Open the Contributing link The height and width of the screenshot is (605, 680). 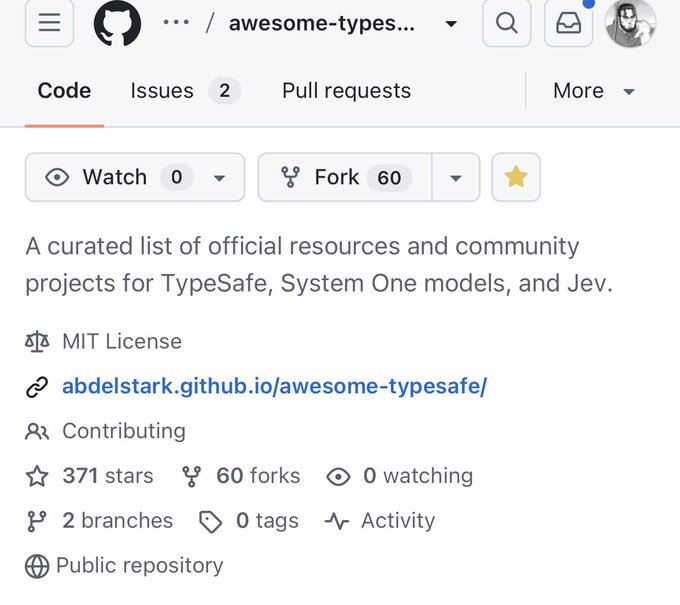click(124, 431)
